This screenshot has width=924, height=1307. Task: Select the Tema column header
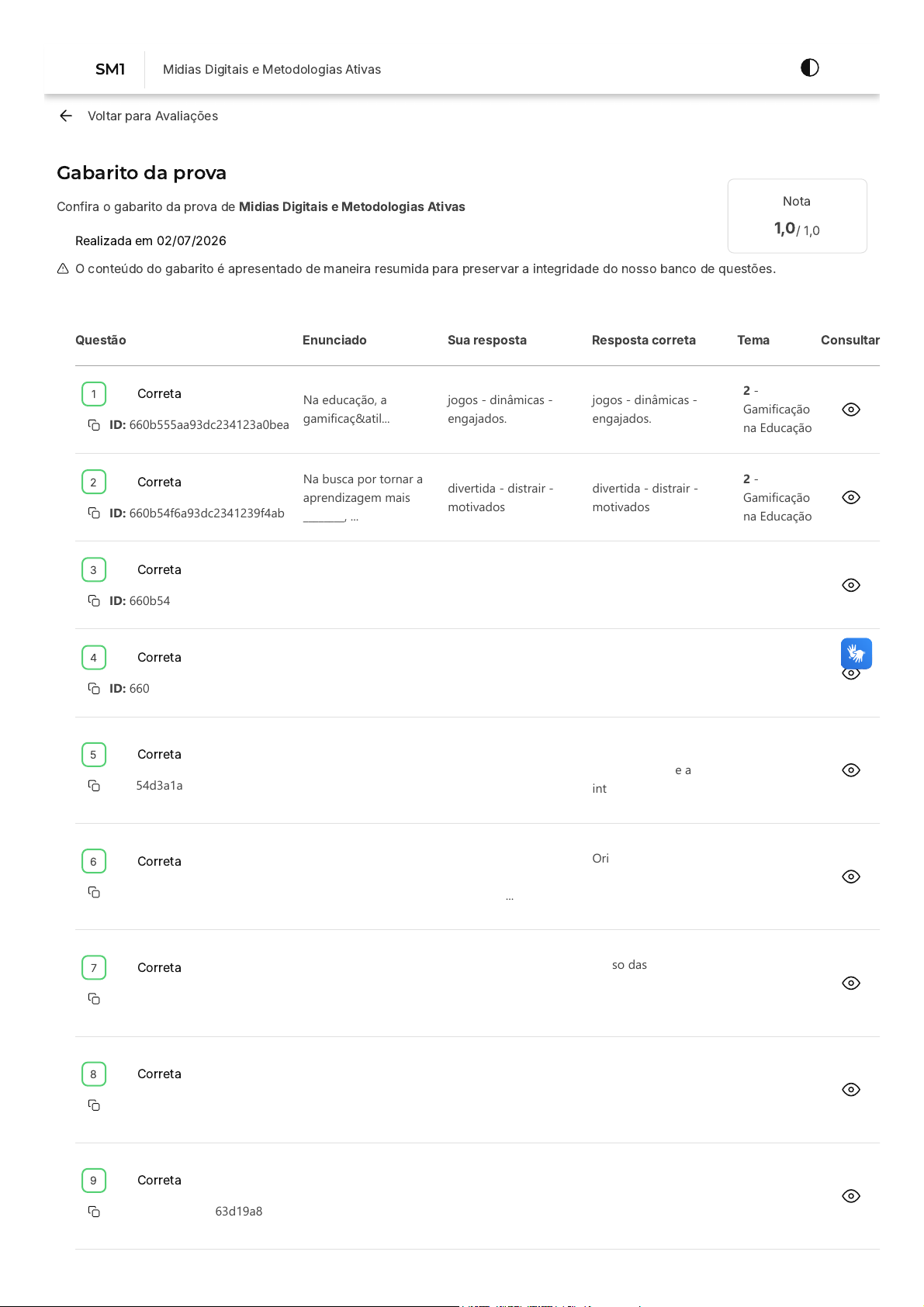pyautogui.click(x=753, y=340)
